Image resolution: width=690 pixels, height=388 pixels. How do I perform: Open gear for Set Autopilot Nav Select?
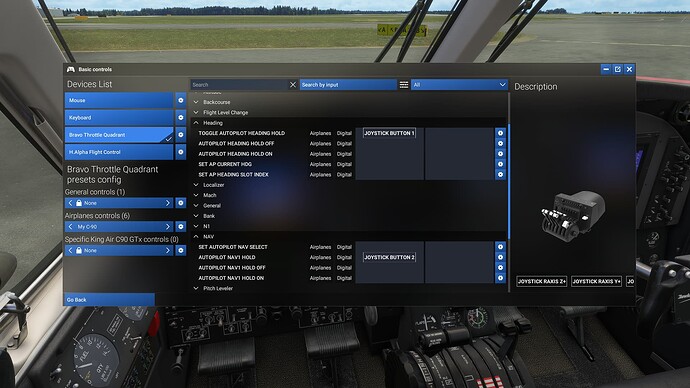point(500,247)
